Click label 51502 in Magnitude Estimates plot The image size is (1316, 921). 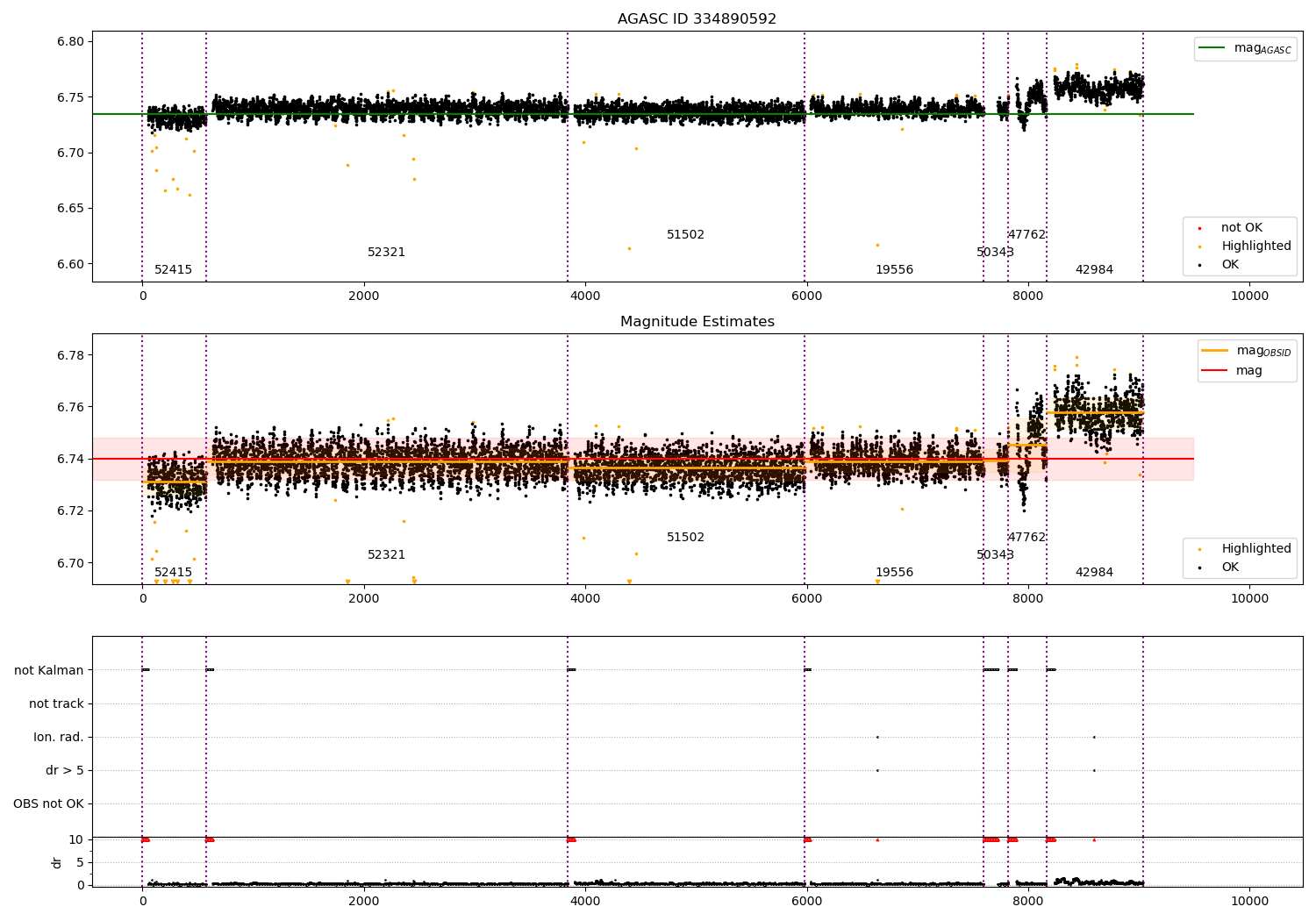(685, 538)
